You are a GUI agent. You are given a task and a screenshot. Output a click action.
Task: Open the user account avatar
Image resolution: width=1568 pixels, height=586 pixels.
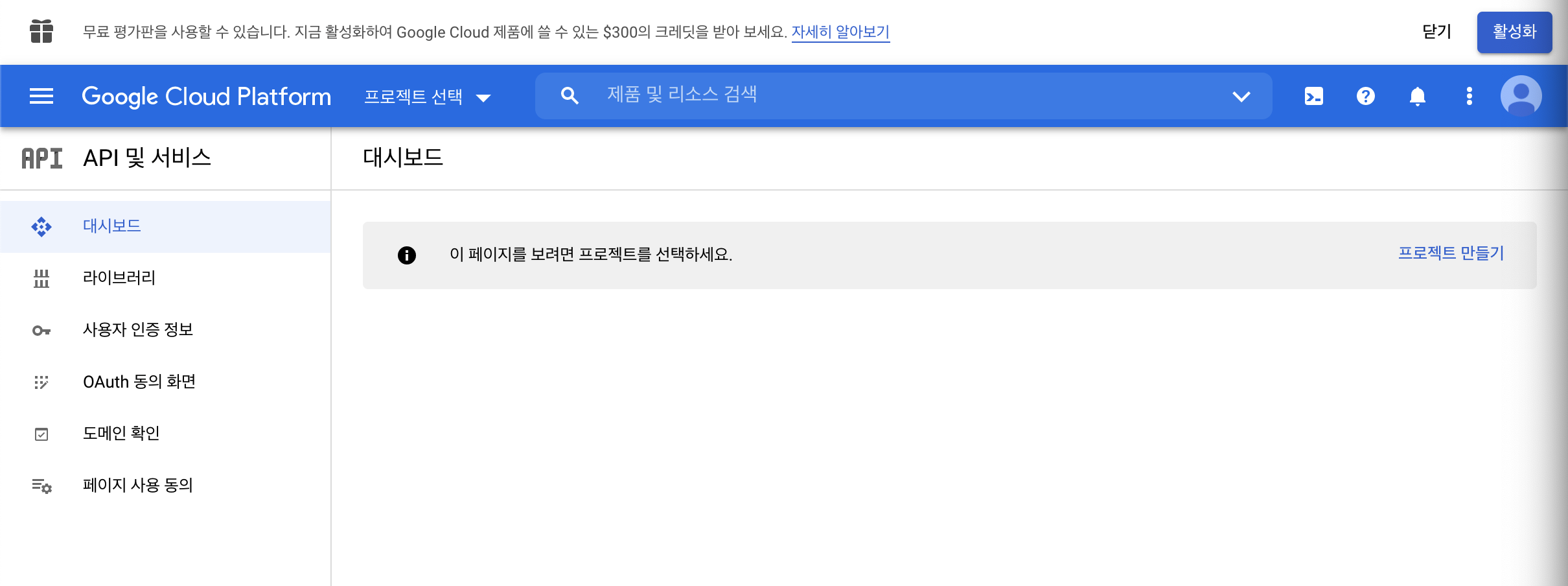1521,96
